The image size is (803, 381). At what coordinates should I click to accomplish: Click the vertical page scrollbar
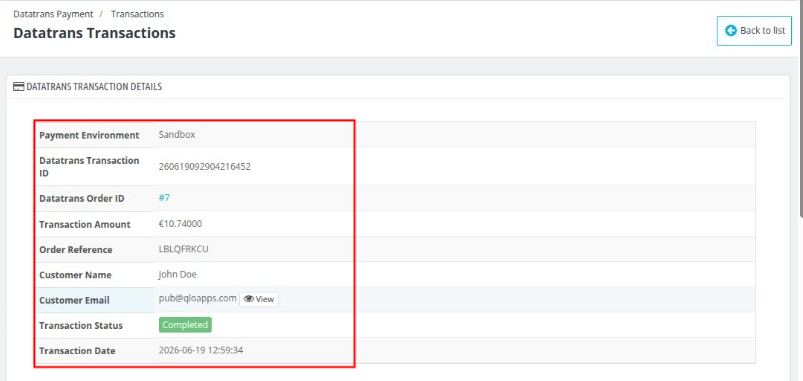pyautogui.click(x=800, y=110)
